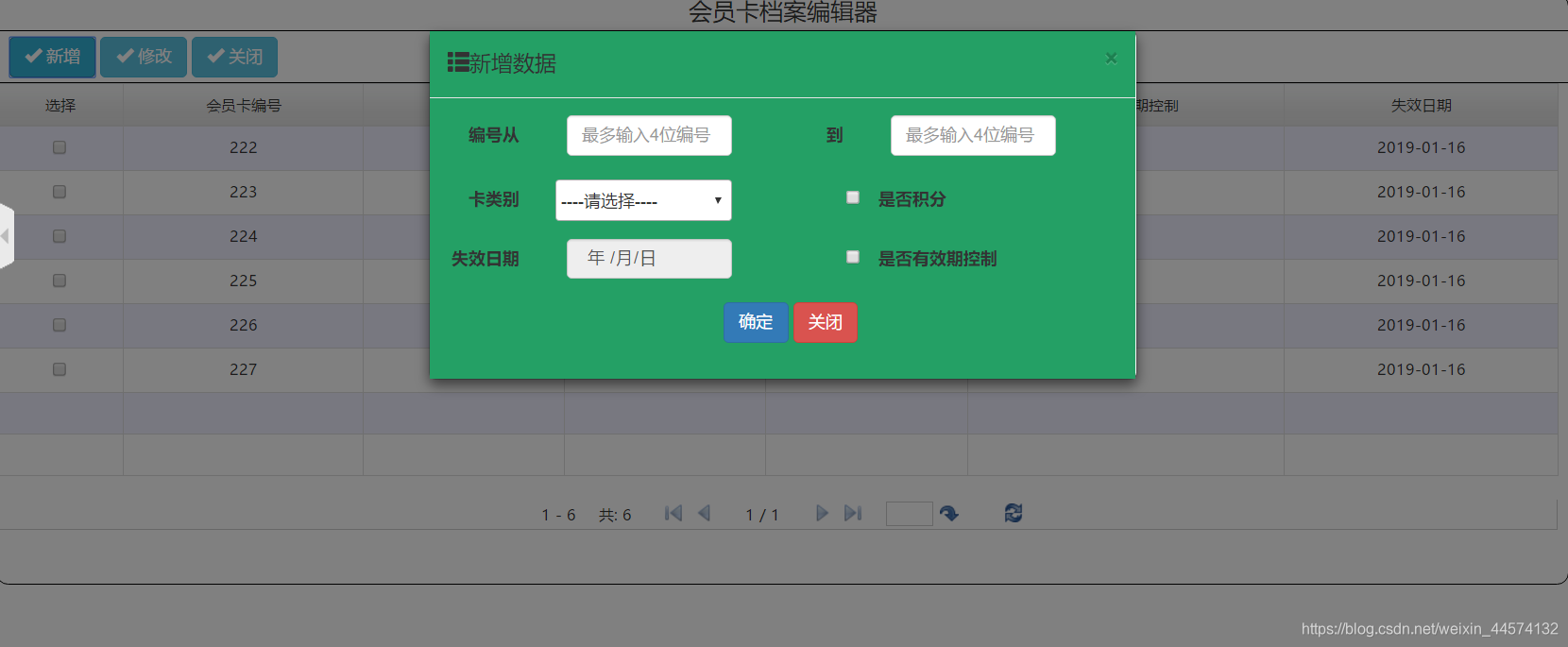
Task: Click card number cell 227
Action: coord(244,369)
